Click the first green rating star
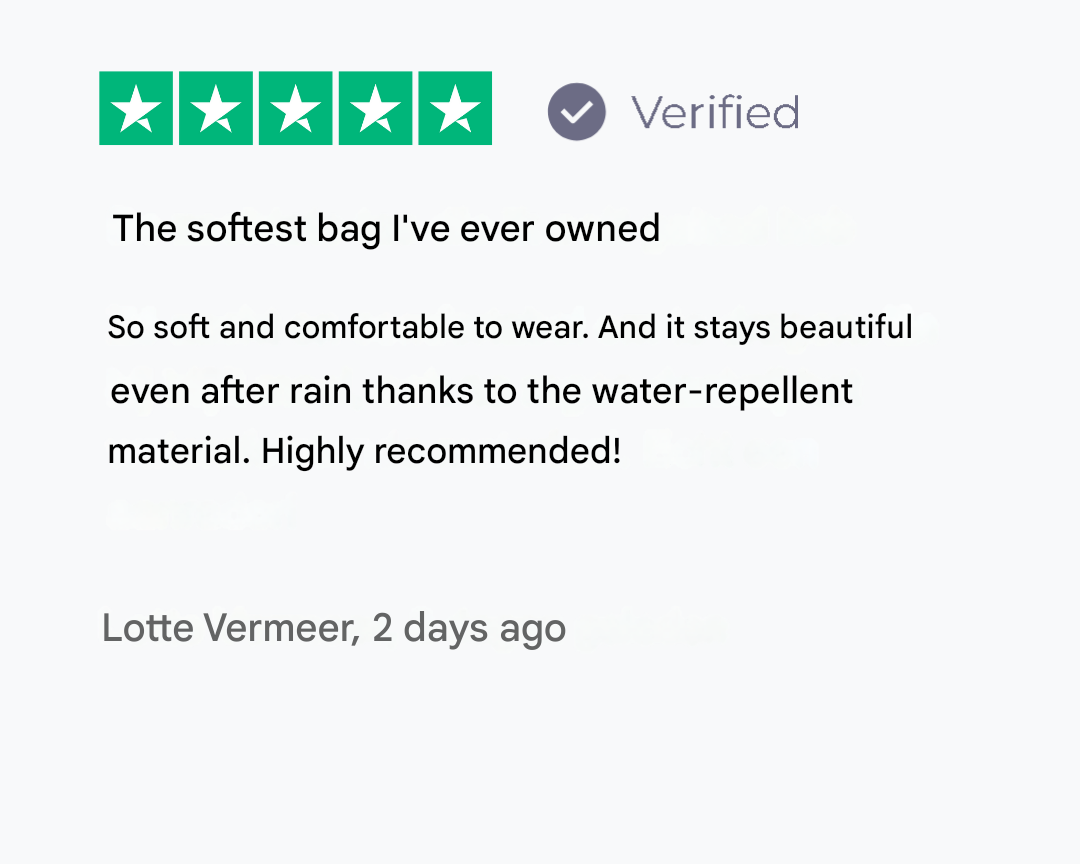1080x864 pixels. tap(136, 109)
